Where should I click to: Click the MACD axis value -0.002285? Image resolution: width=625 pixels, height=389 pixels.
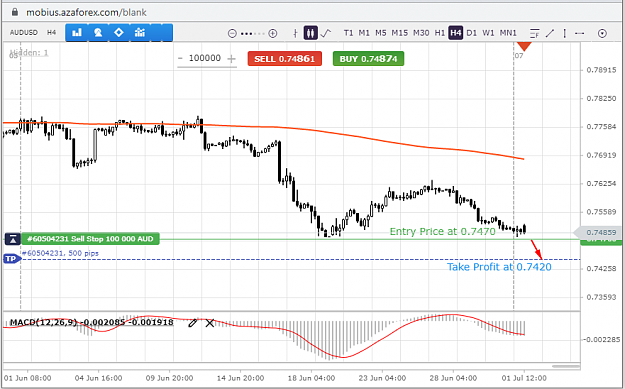pos(601,340)
